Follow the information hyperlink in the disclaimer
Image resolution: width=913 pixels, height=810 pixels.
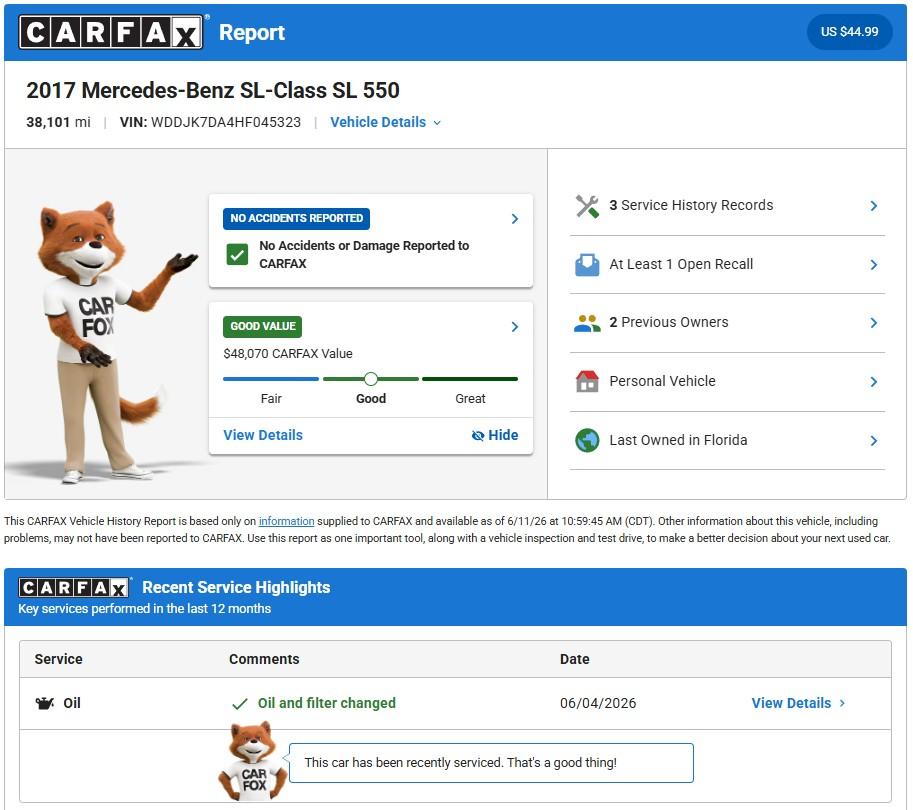(x=286, y=521)
